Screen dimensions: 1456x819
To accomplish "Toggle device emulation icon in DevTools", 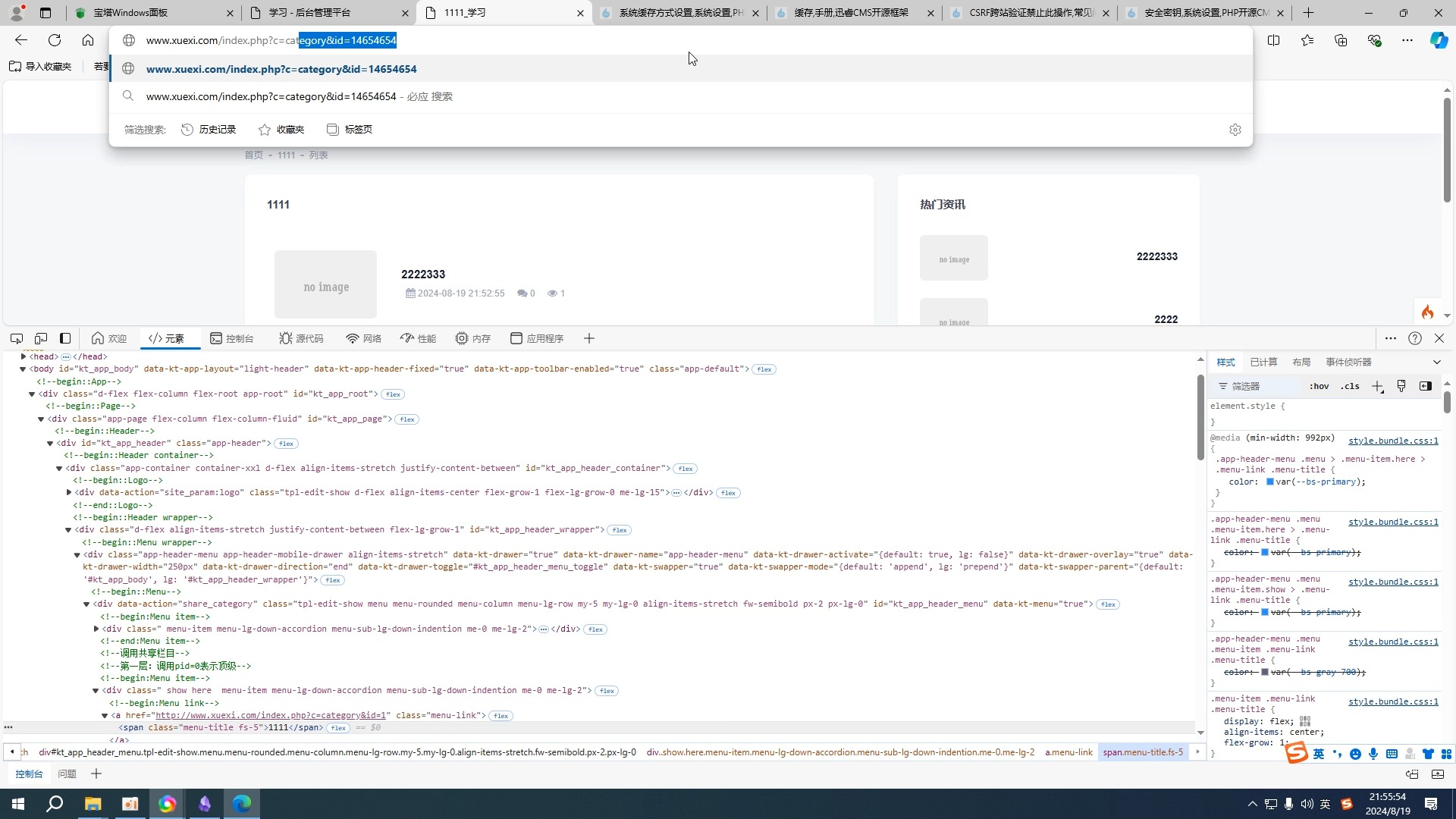I will tap(41, 338).
